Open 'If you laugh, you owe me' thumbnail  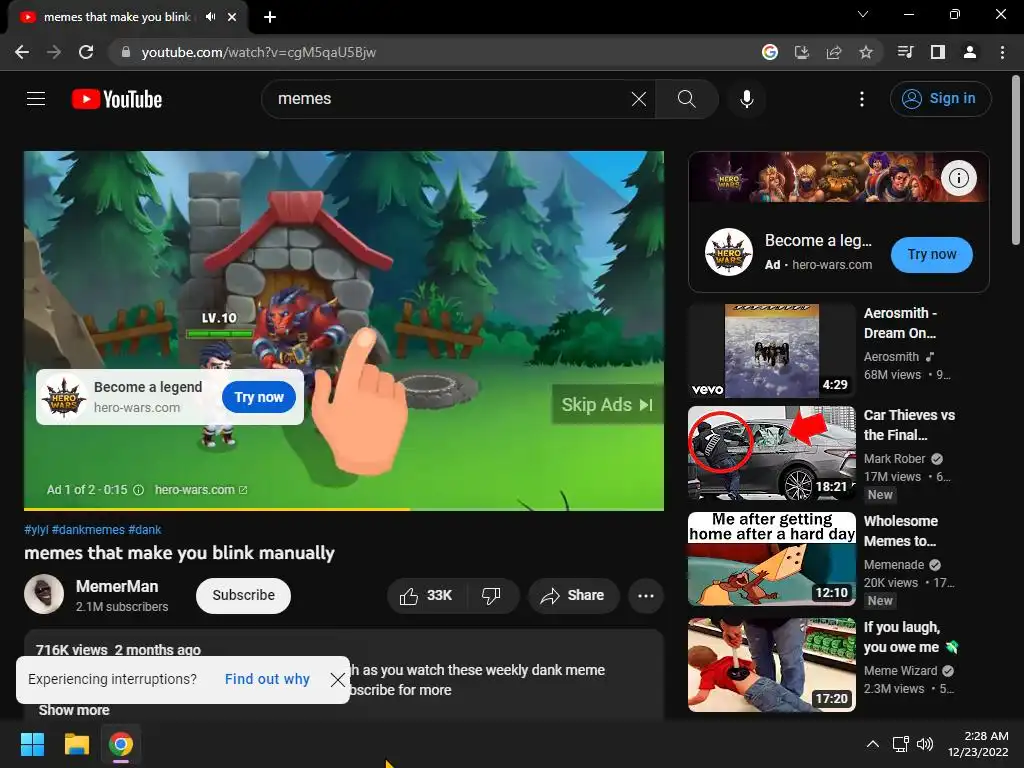click(x=772, y=665)
